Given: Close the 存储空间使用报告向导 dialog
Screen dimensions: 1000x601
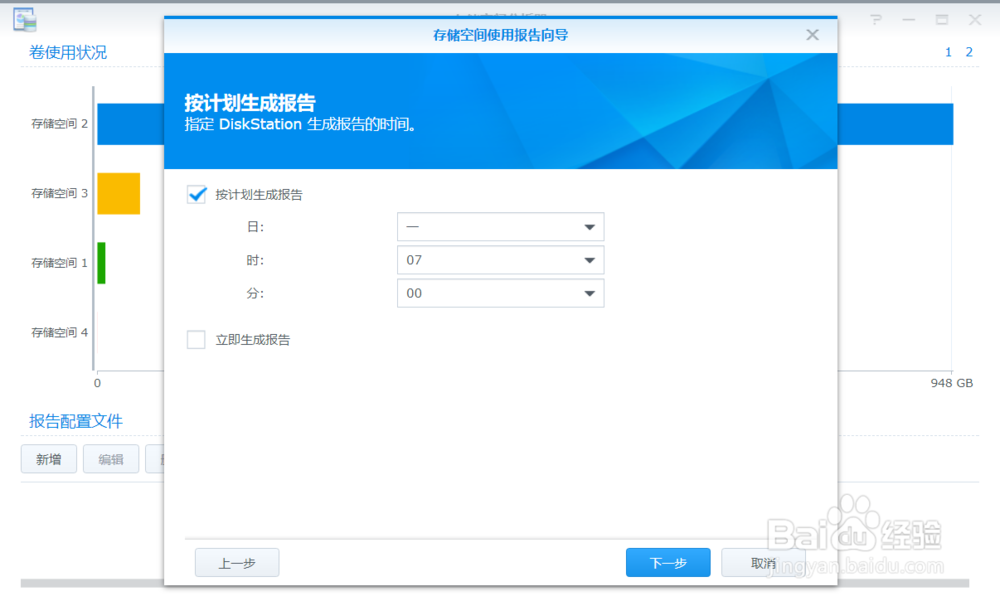Looking at the screenshot, I should pos(811,34).
